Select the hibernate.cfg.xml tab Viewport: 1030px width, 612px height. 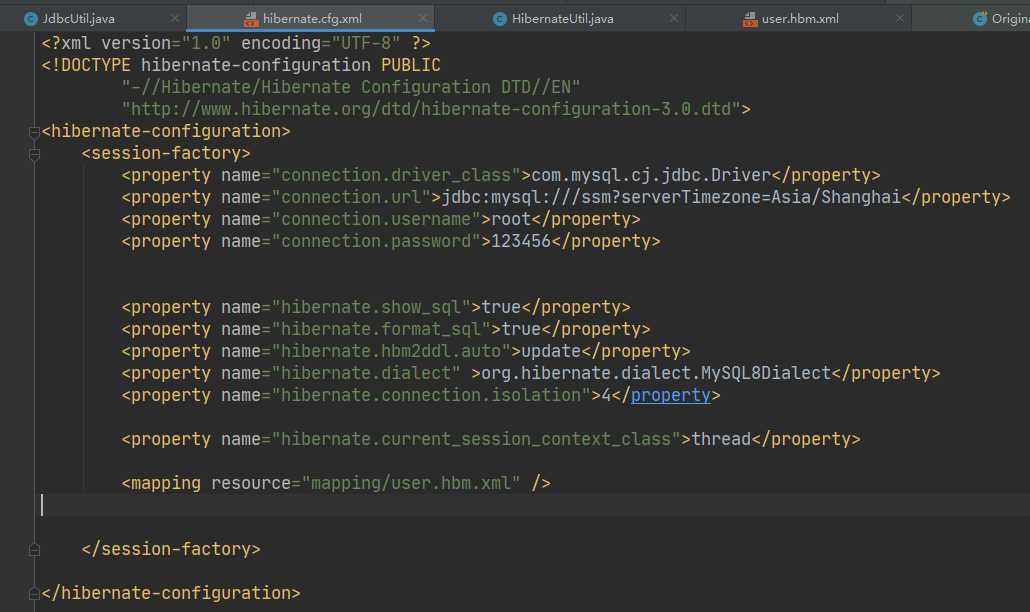pyautogui.click(x=312, y=18)
